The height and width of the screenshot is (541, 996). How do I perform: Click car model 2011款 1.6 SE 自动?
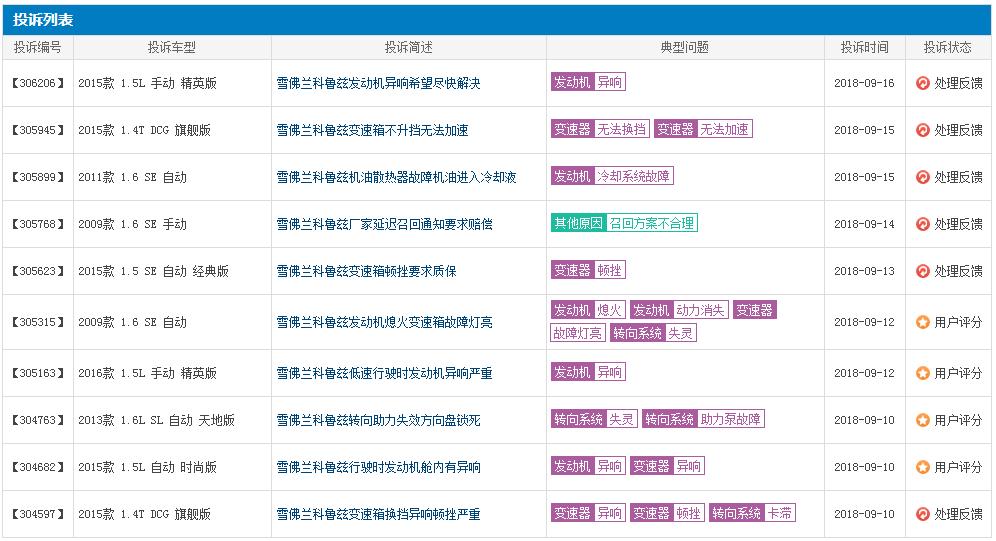(x=133, y=177)
